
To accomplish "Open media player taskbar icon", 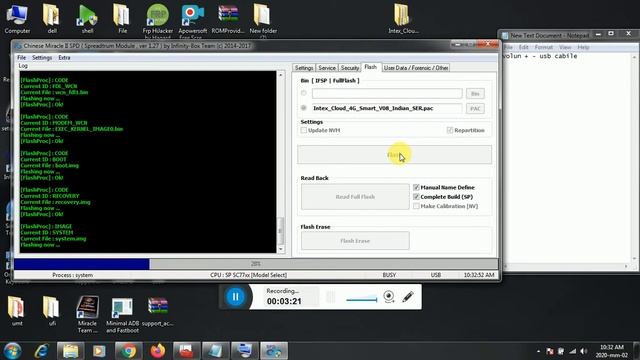I will 99,351.
